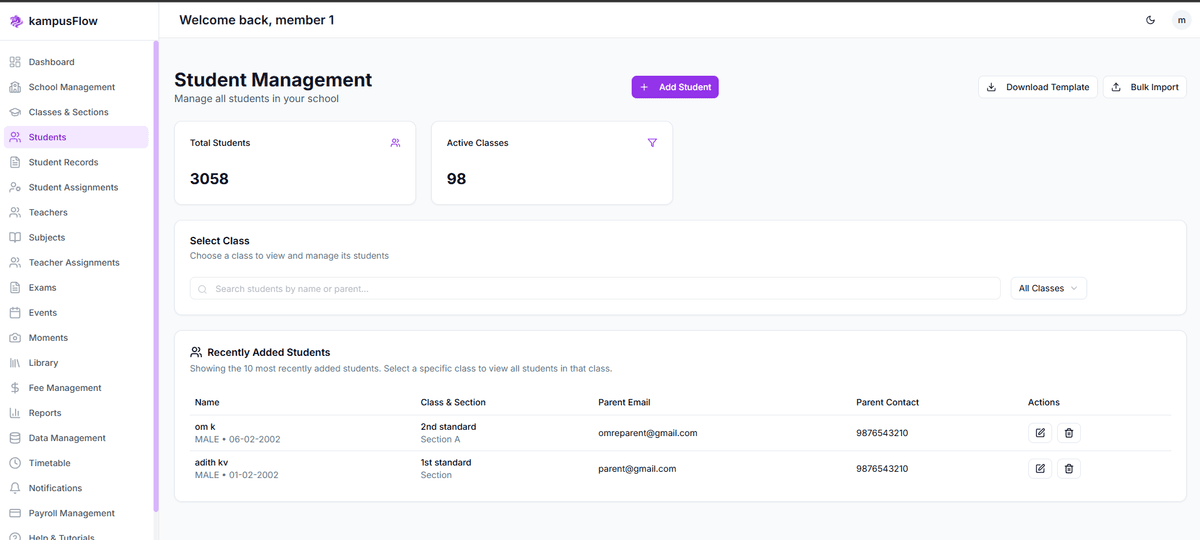Click the Student Assignments icon
This screenshot has width=1200, height=540.
click(15, 187)
